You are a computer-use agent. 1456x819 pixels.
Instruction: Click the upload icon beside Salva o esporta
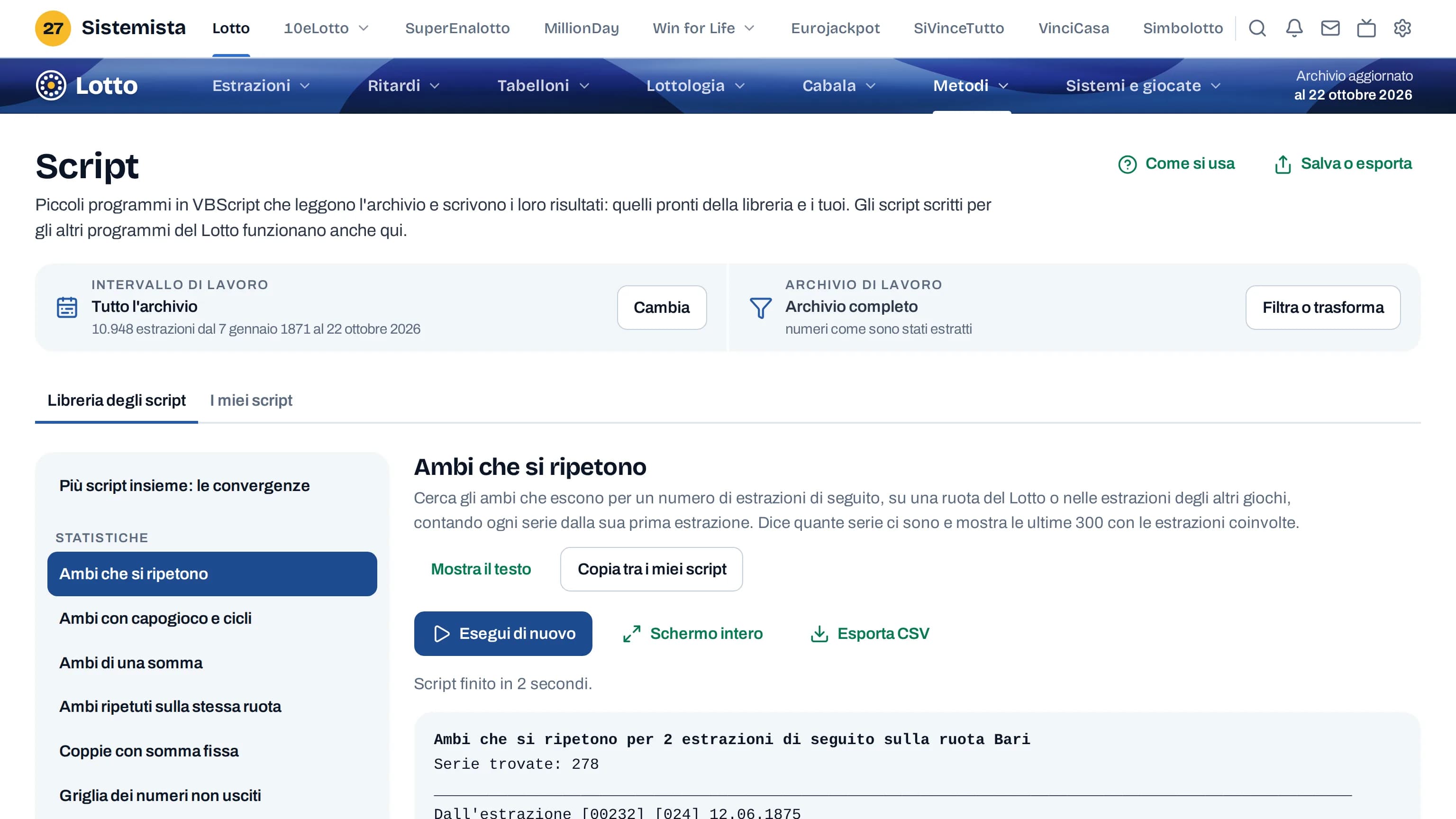point(1283,164)
